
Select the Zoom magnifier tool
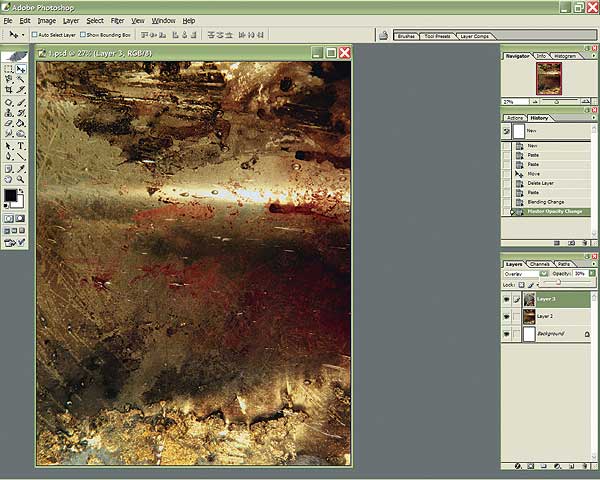click(x=22, y=179)
